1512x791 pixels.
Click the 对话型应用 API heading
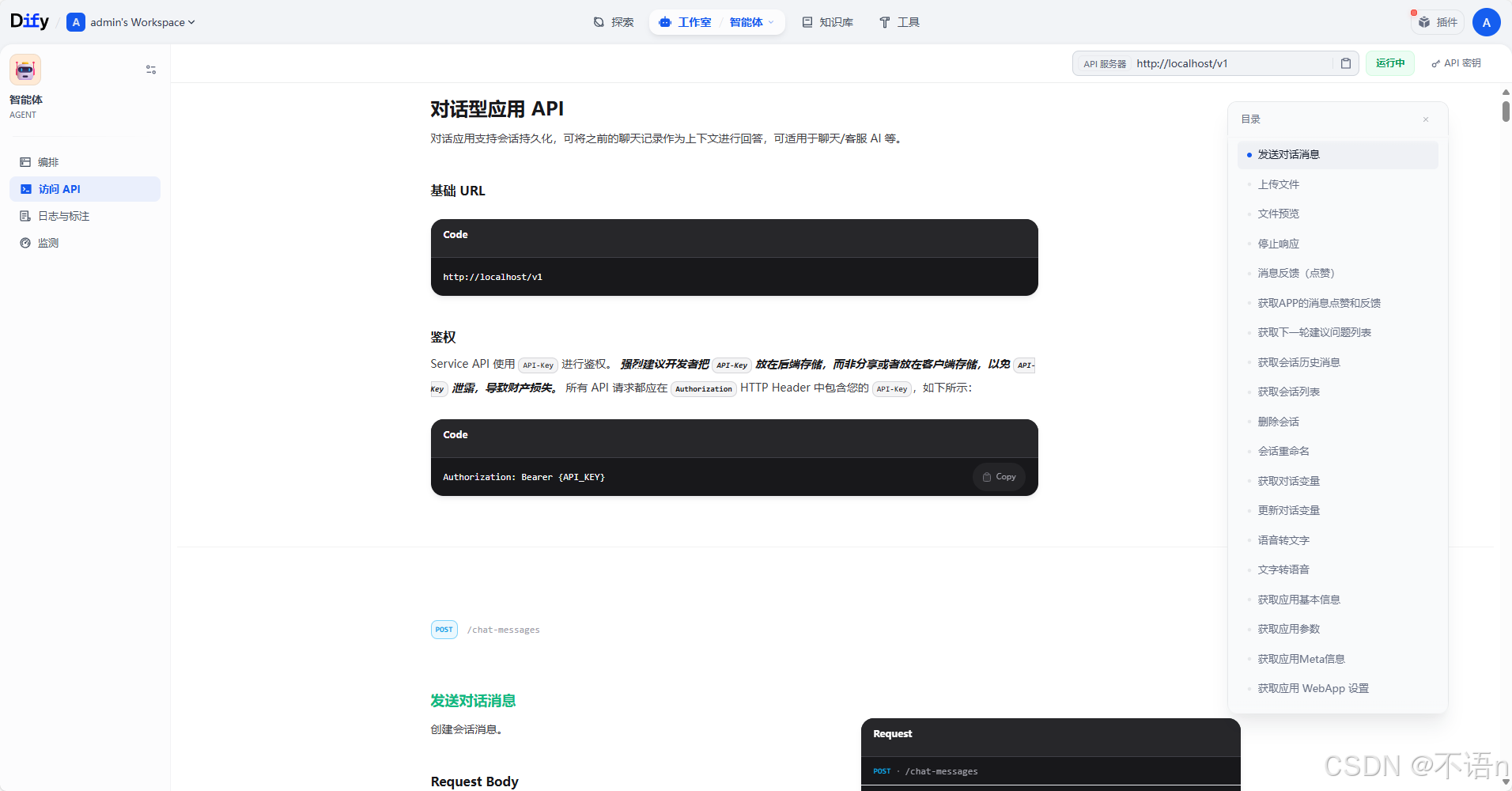tap(497, 109)
